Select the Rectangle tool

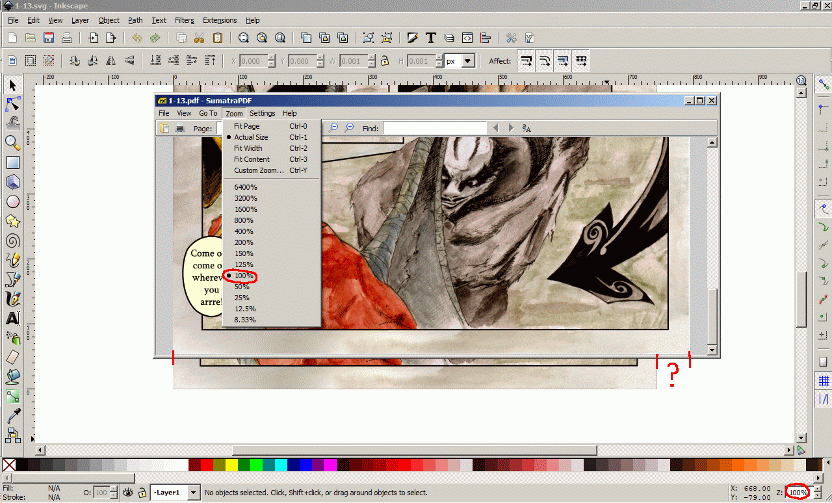click(13, 162)
